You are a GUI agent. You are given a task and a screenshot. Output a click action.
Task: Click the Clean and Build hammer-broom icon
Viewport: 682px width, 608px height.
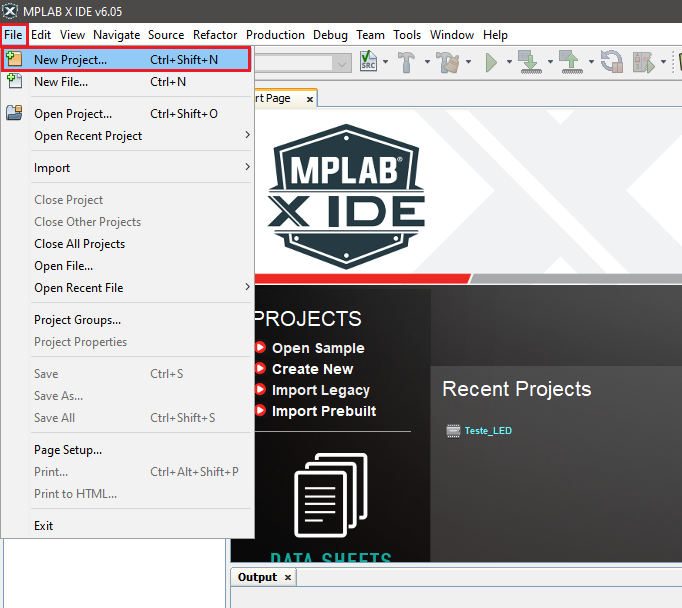click(x=448, y=62)
